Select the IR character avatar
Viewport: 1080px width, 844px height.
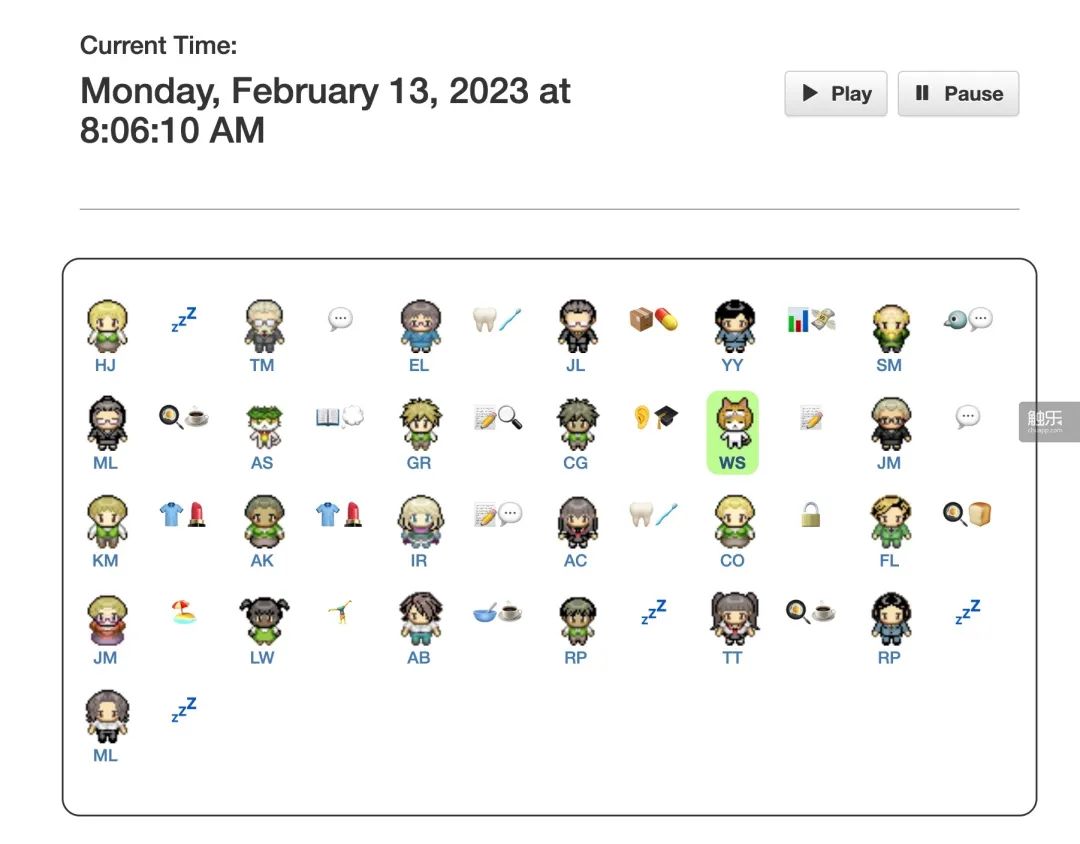[x=418, y=520]
